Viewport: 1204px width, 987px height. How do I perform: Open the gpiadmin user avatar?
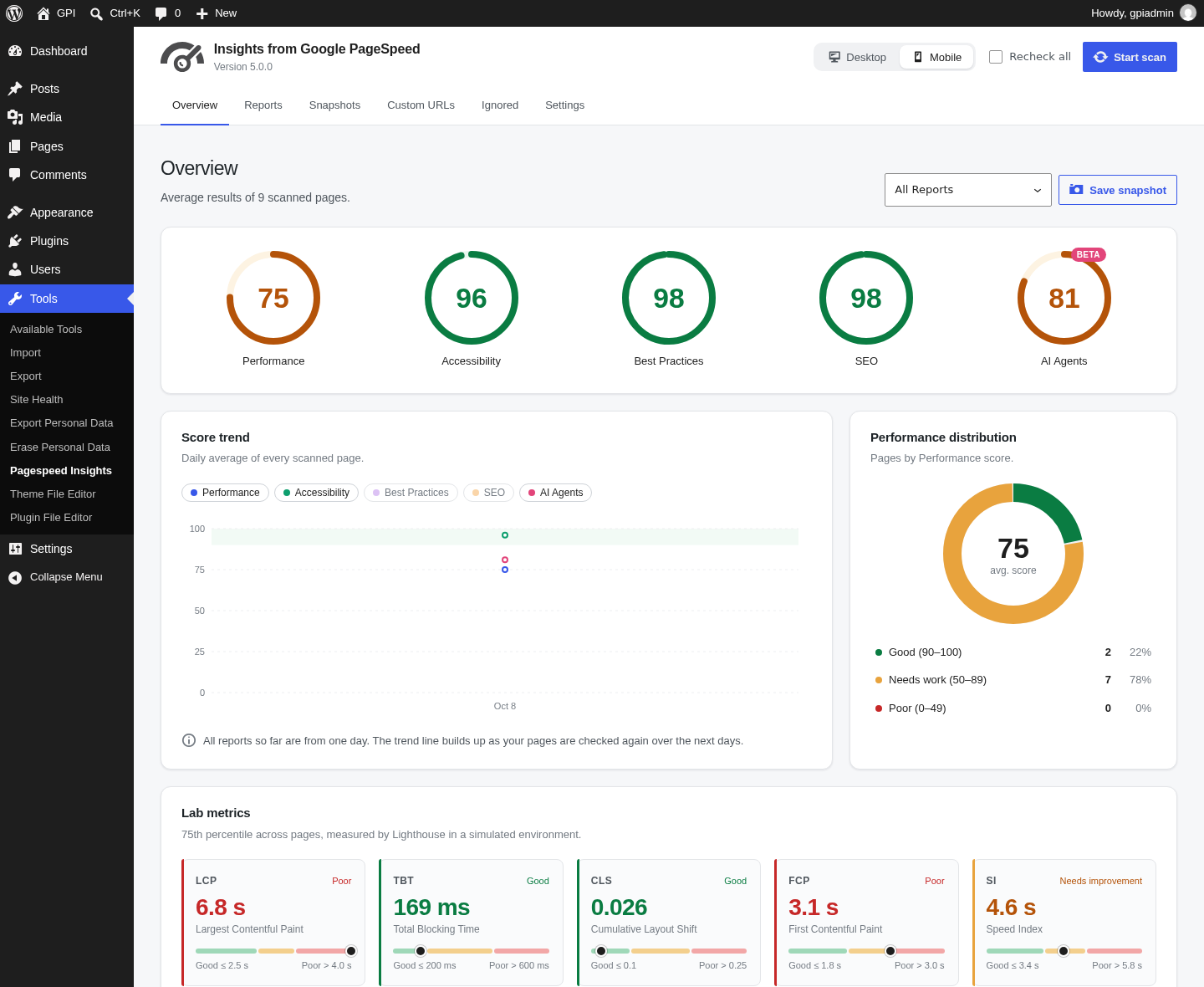[1188, 13]
